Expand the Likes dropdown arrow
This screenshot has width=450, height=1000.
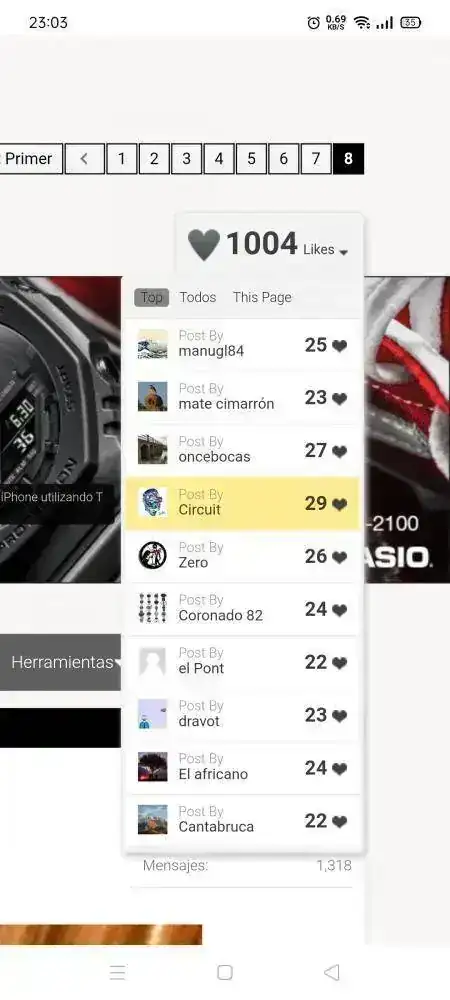tap(344, 253)
